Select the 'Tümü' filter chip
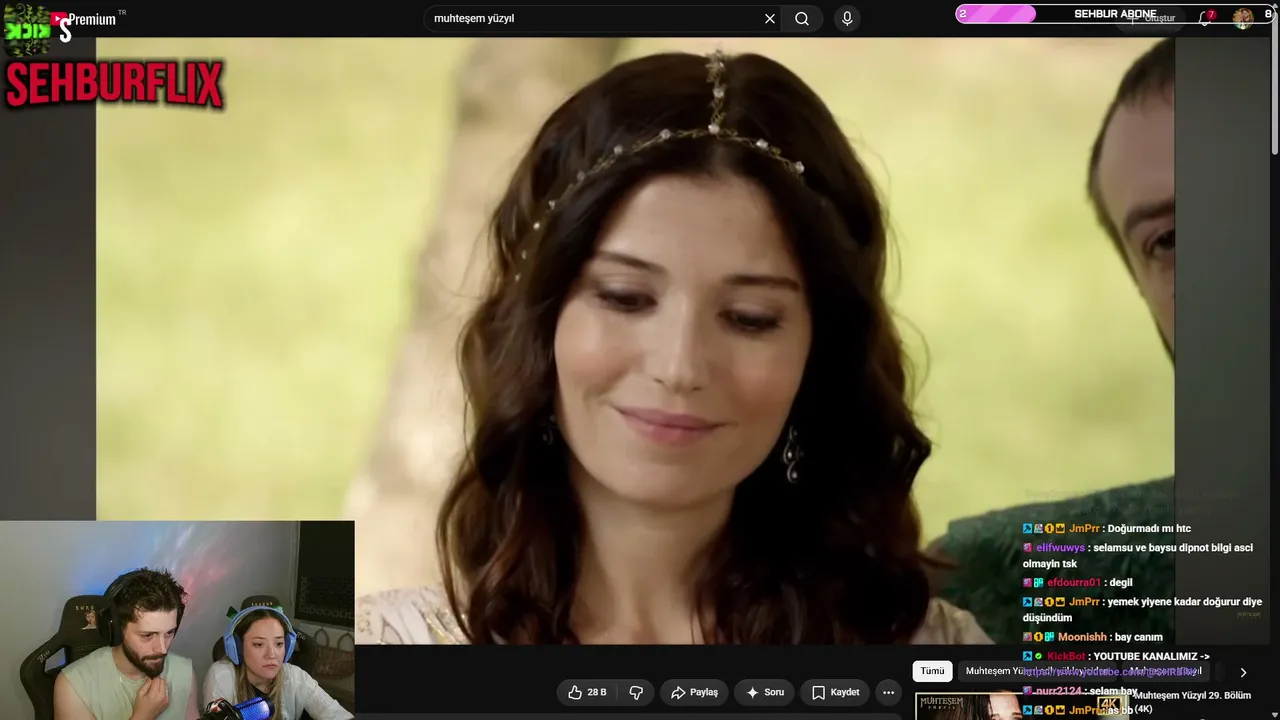Viewport: 1280px width, 720px height. coord(932,671)
